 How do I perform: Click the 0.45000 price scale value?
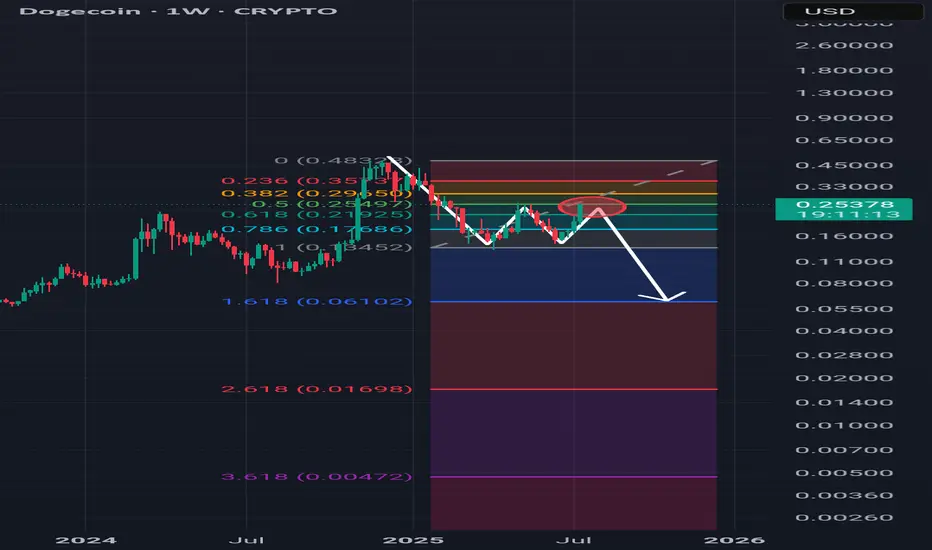pos(844,165)
